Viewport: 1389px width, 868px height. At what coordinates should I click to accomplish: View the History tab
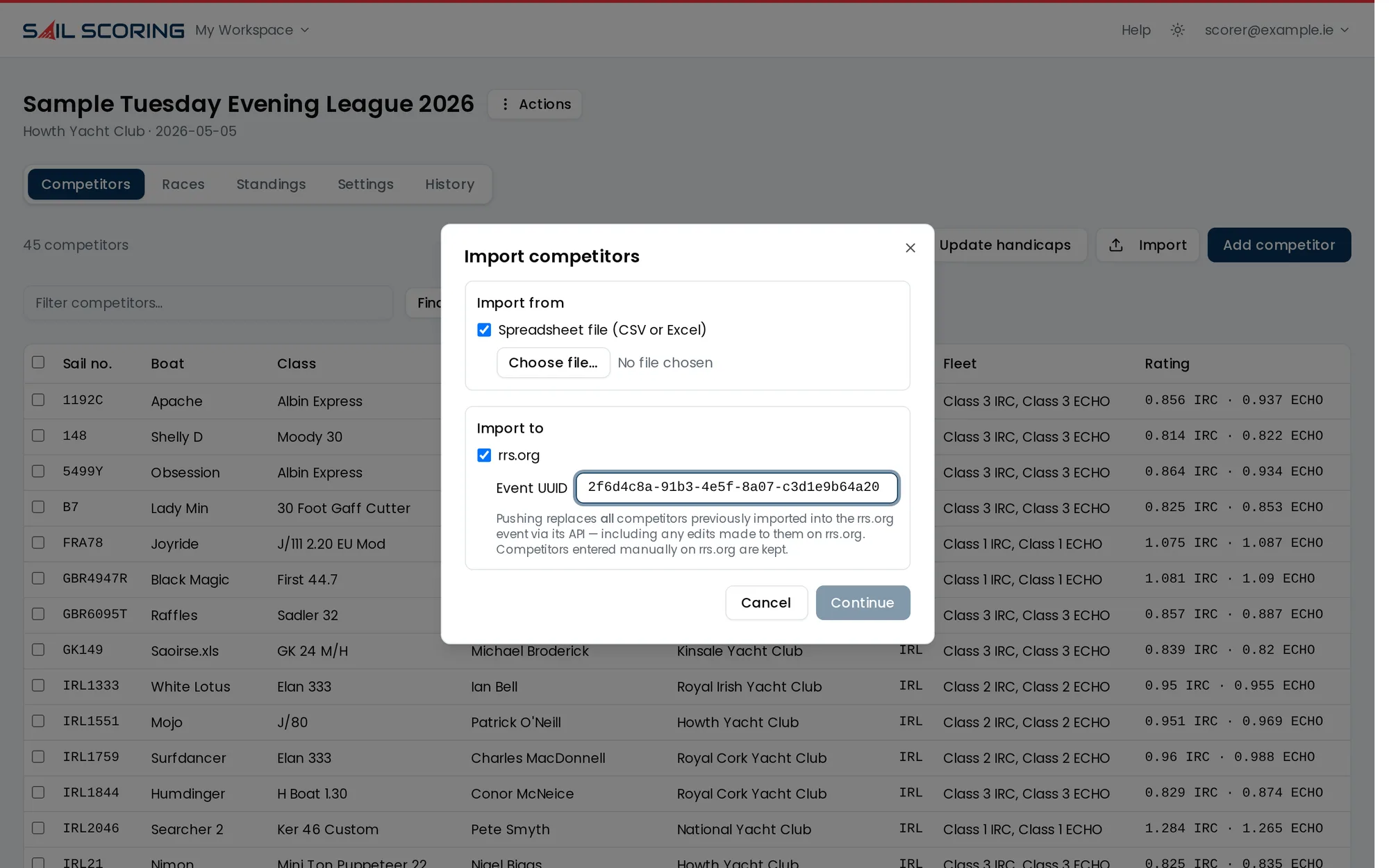[x=450, y=184]
